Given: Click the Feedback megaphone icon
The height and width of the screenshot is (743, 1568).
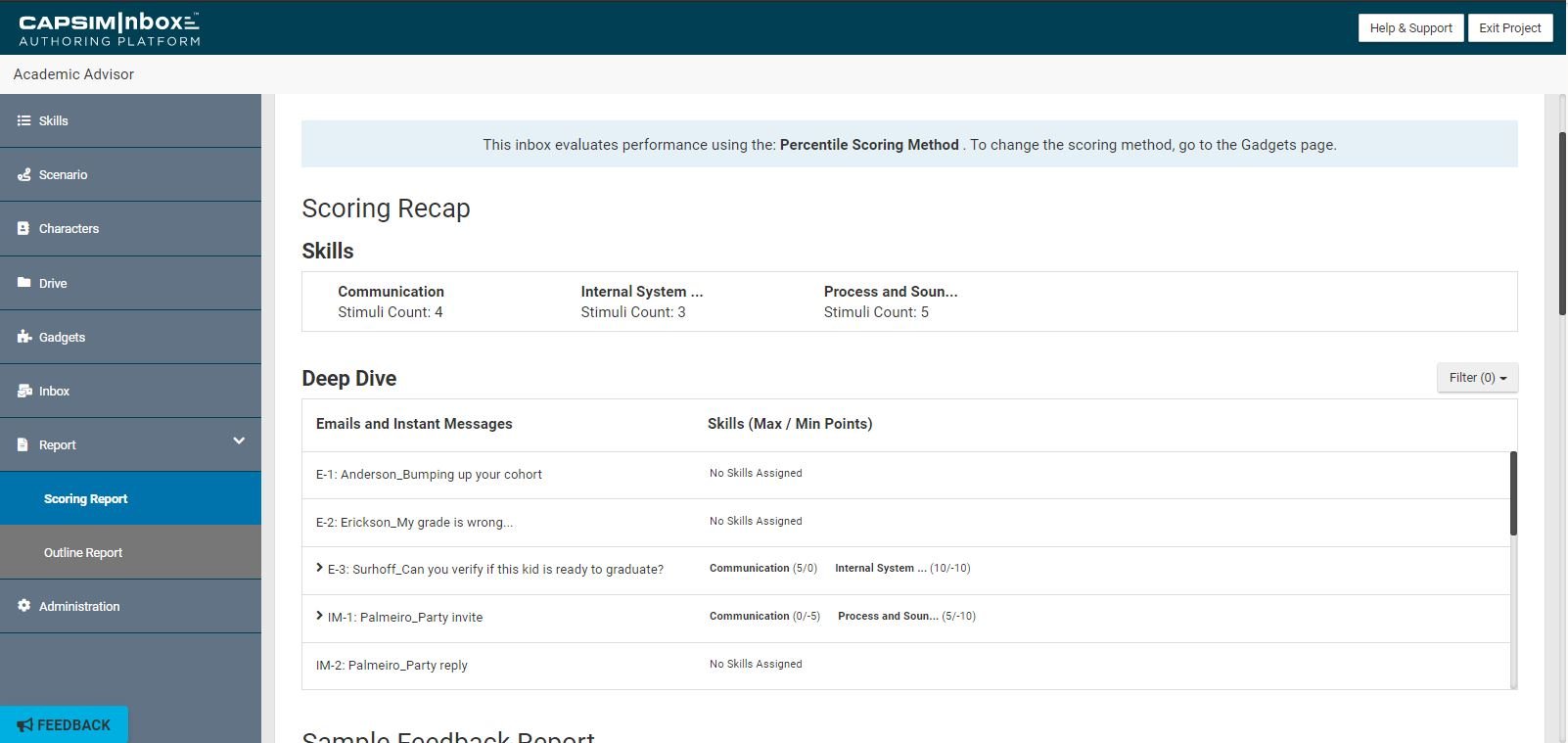Looking at the screenshot, I should tap(25, 725).
